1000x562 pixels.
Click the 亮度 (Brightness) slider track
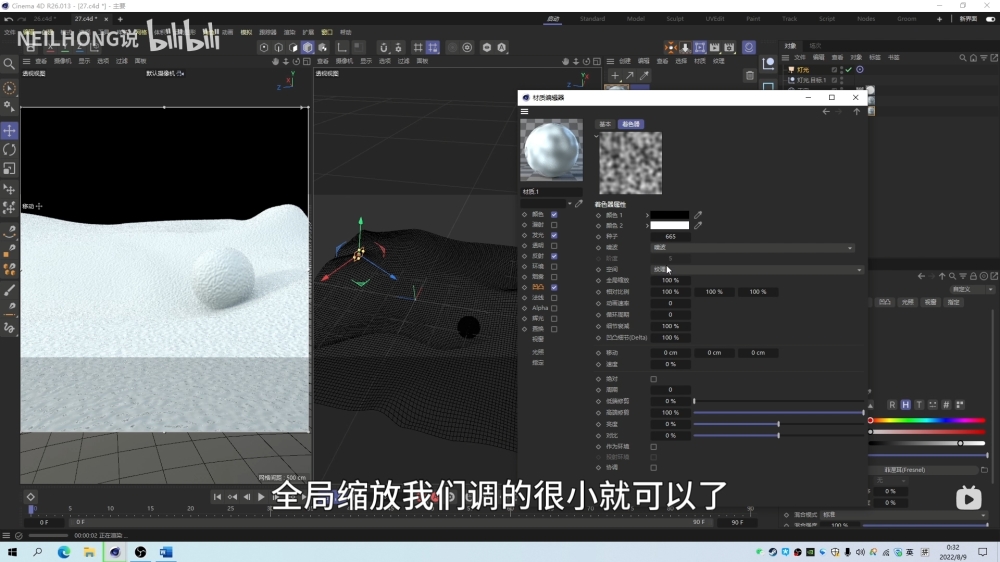[x=778, y=424]
